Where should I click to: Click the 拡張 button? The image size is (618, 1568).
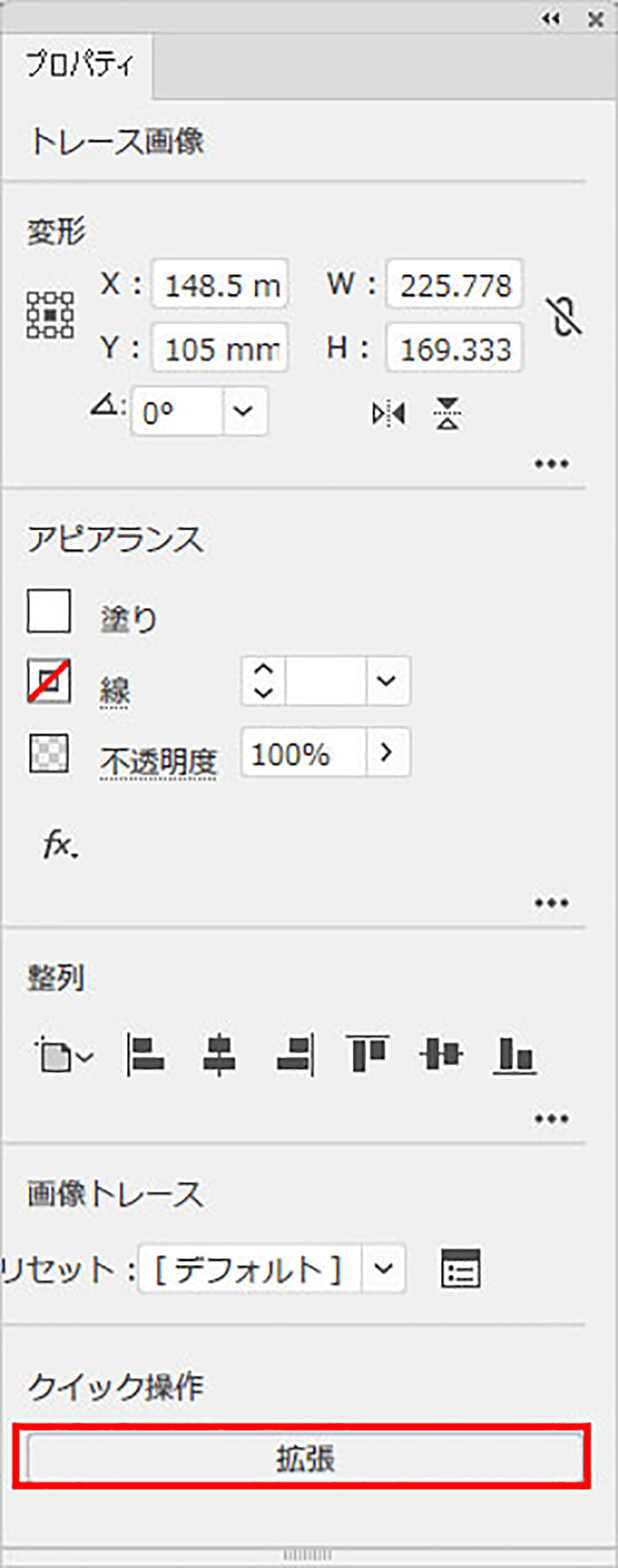[x=305, y=1457]
